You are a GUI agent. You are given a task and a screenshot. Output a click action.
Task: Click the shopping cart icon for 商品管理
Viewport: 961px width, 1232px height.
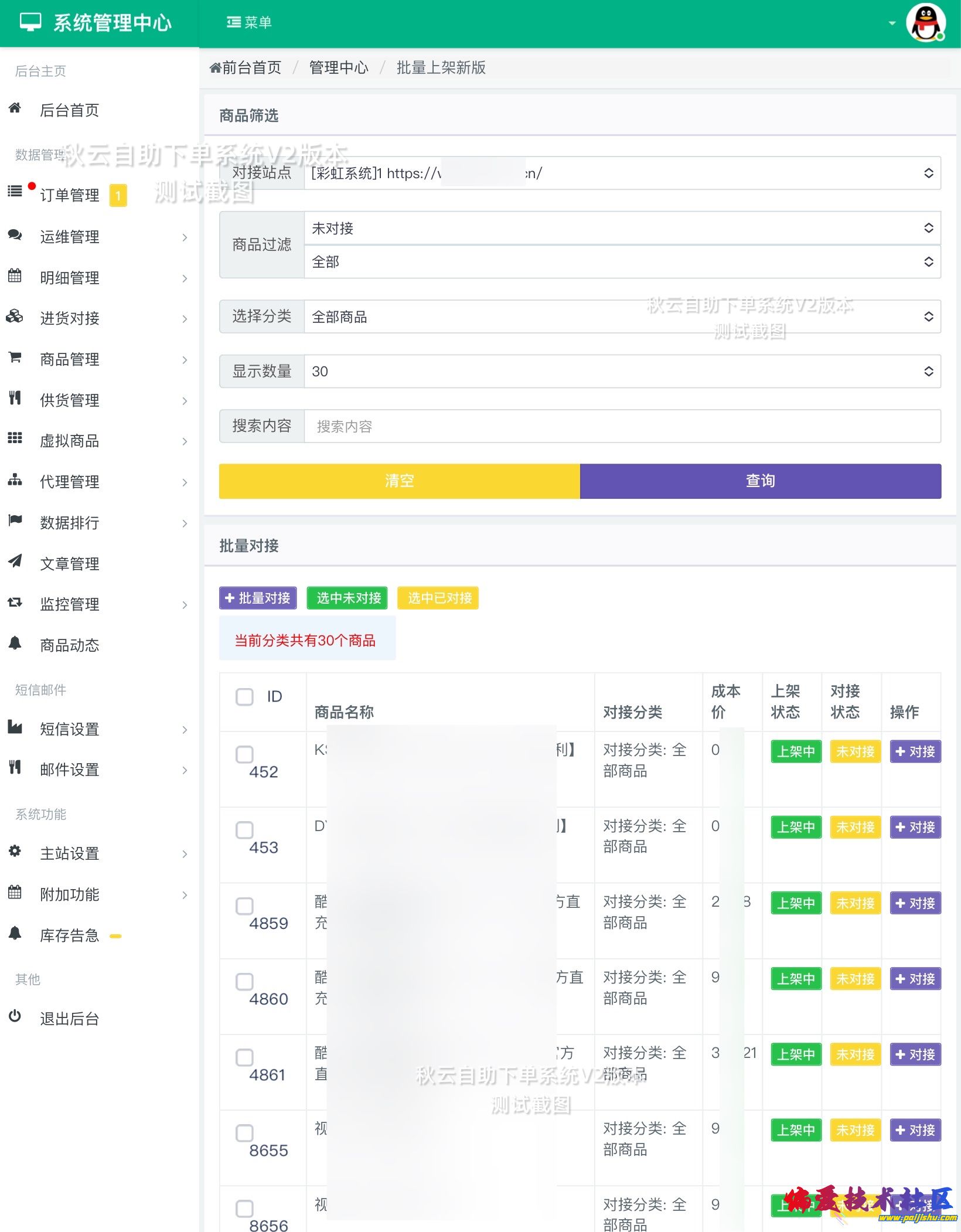click(x=15, y=358)
